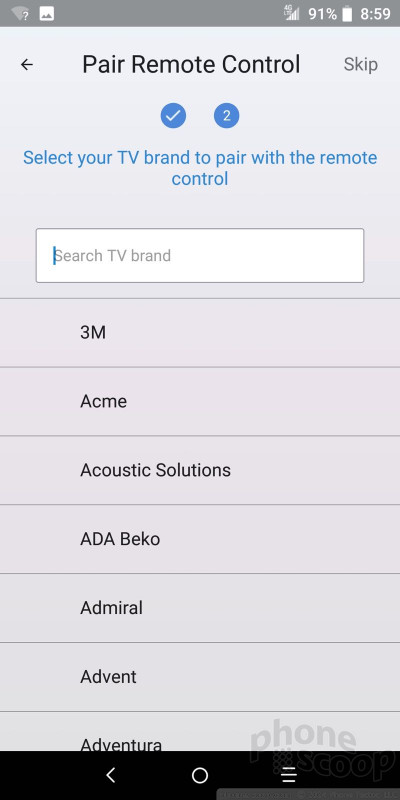Focus the Search TV brand field
Screen dimensions: 400x800
tap(200, 256)
